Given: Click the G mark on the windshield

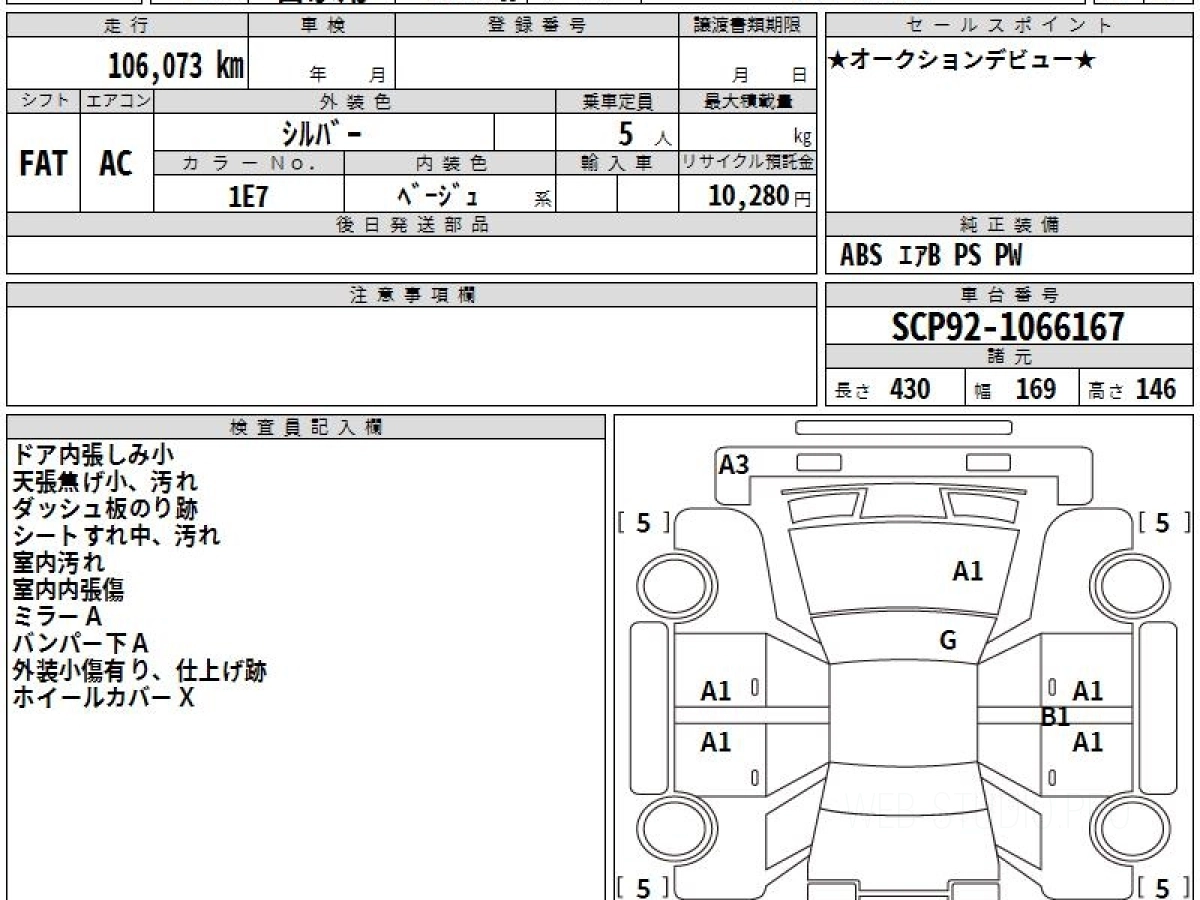Looking at the screenshot, I should tap(948, 641).
